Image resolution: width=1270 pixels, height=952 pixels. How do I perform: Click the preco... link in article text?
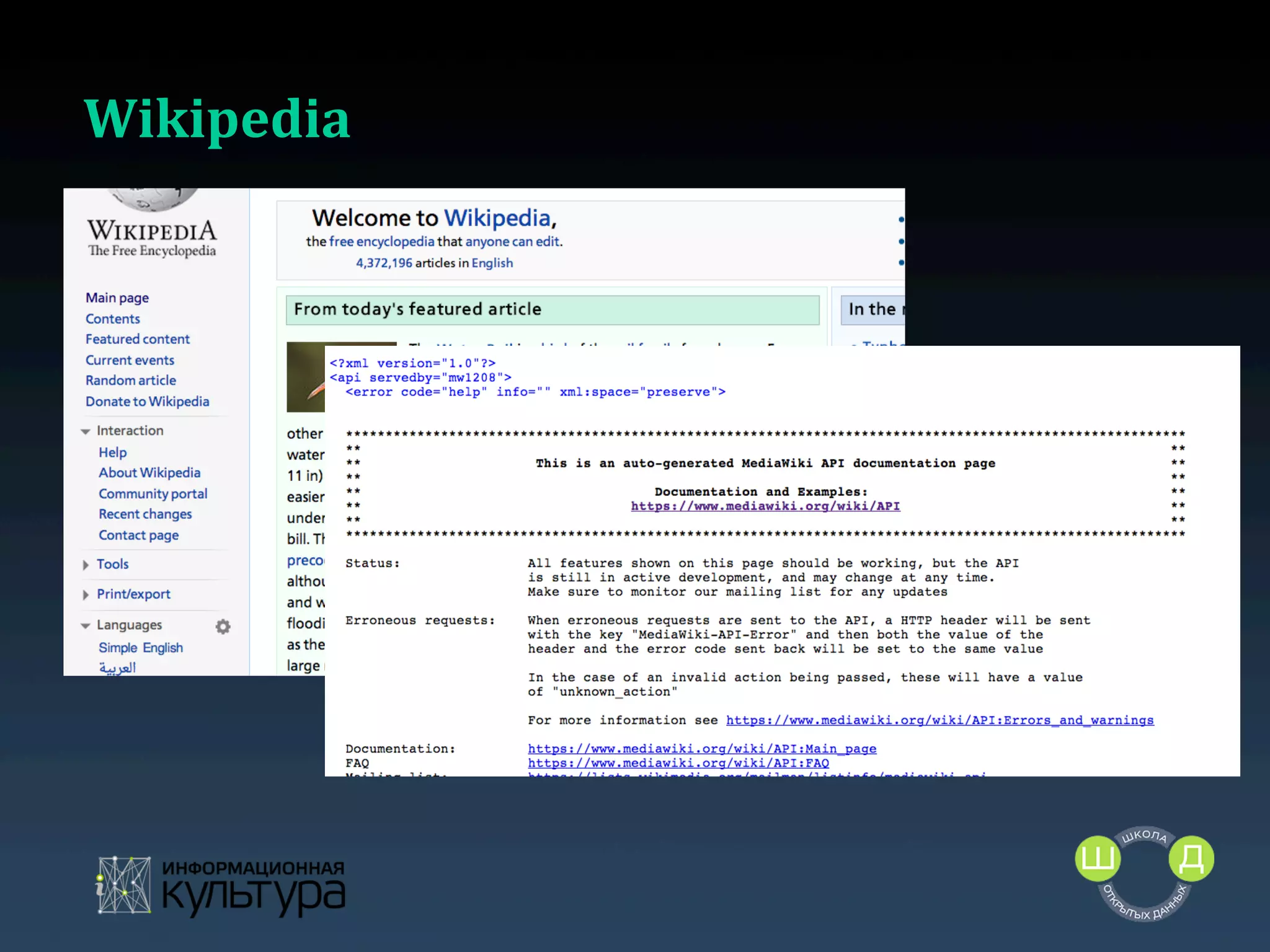306,560
